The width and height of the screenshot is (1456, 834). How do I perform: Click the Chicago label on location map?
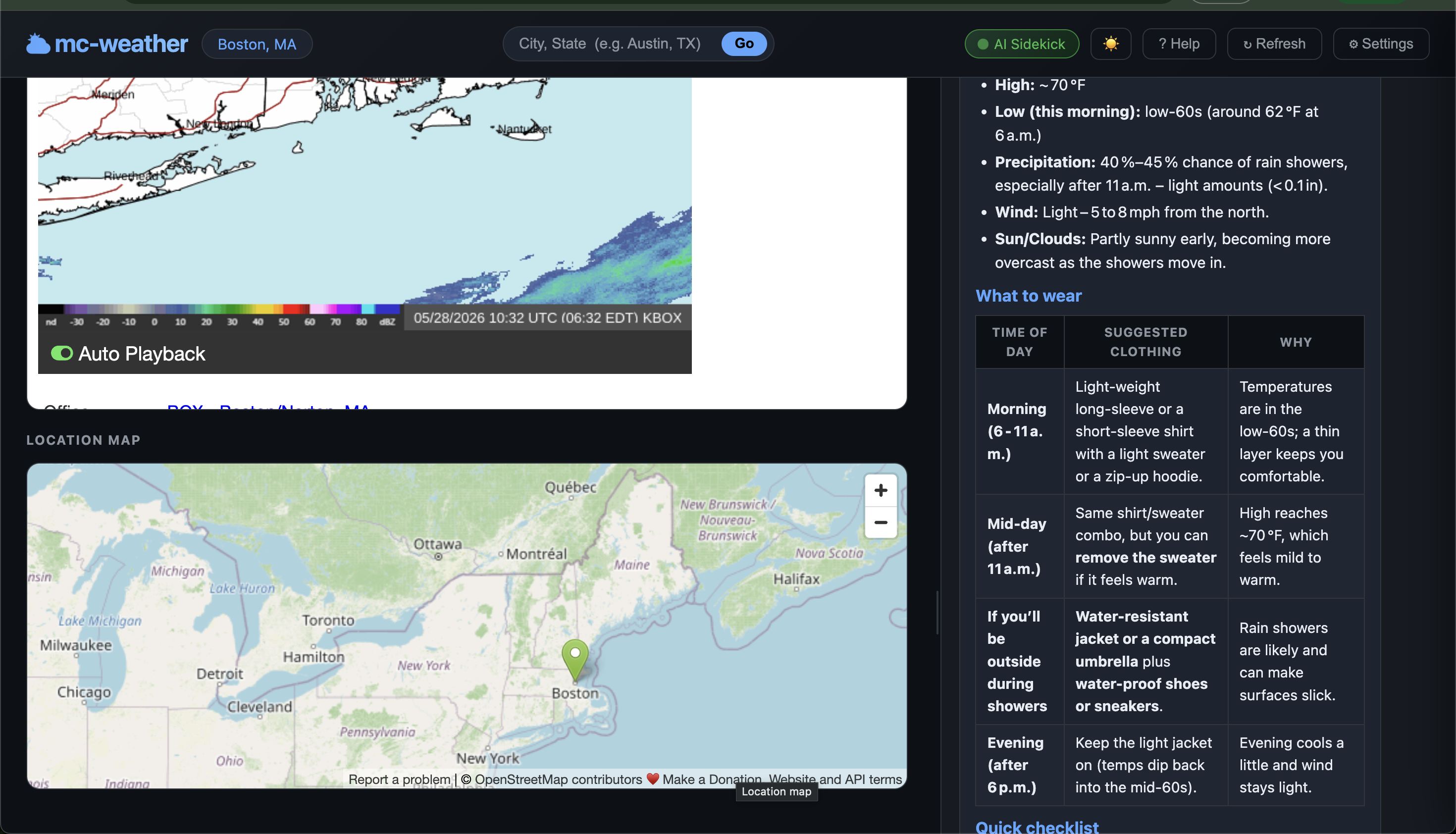(x=84, y=692)
